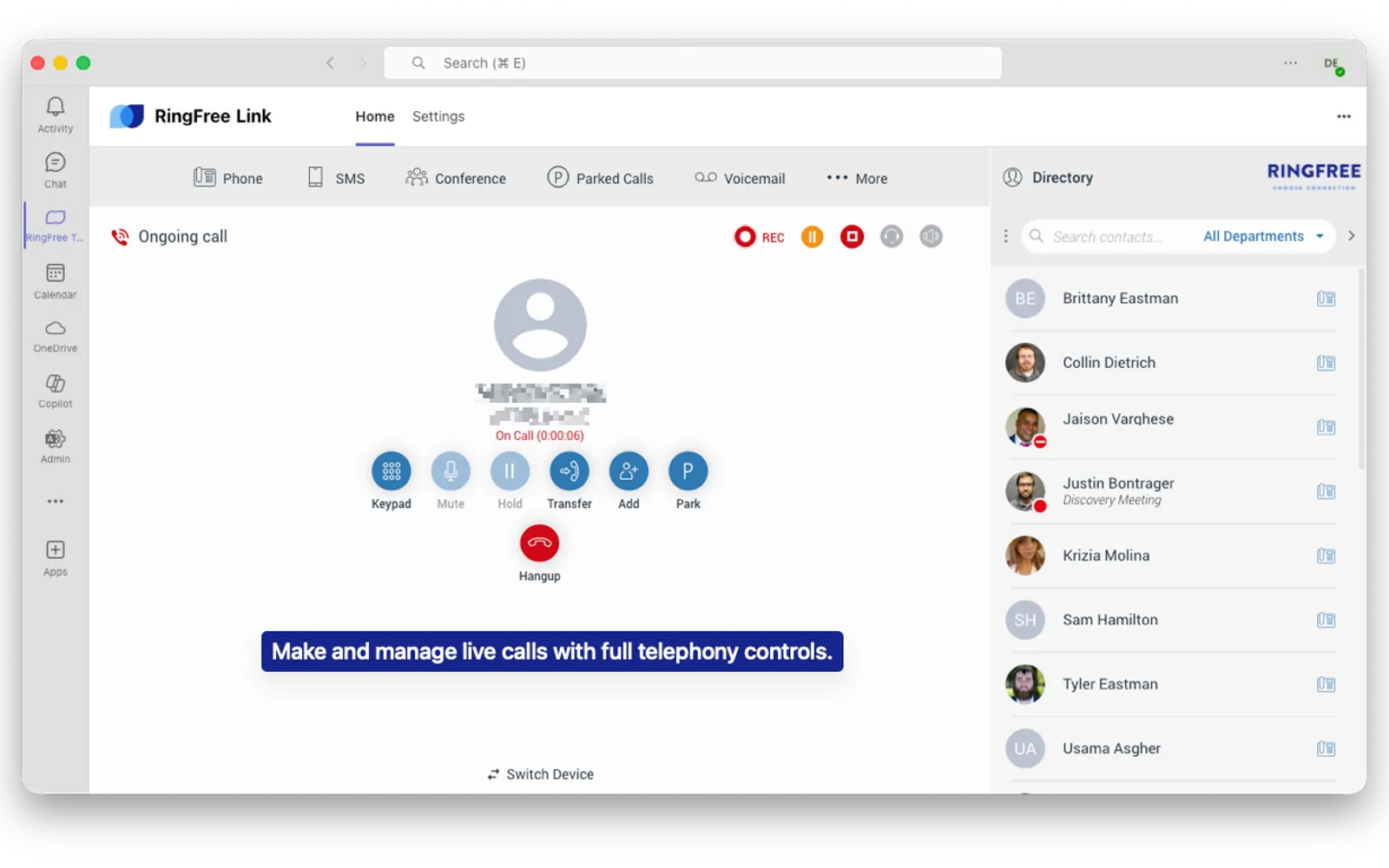
Task: Select contact Collin Dietrich
Action: (1169, 363)
